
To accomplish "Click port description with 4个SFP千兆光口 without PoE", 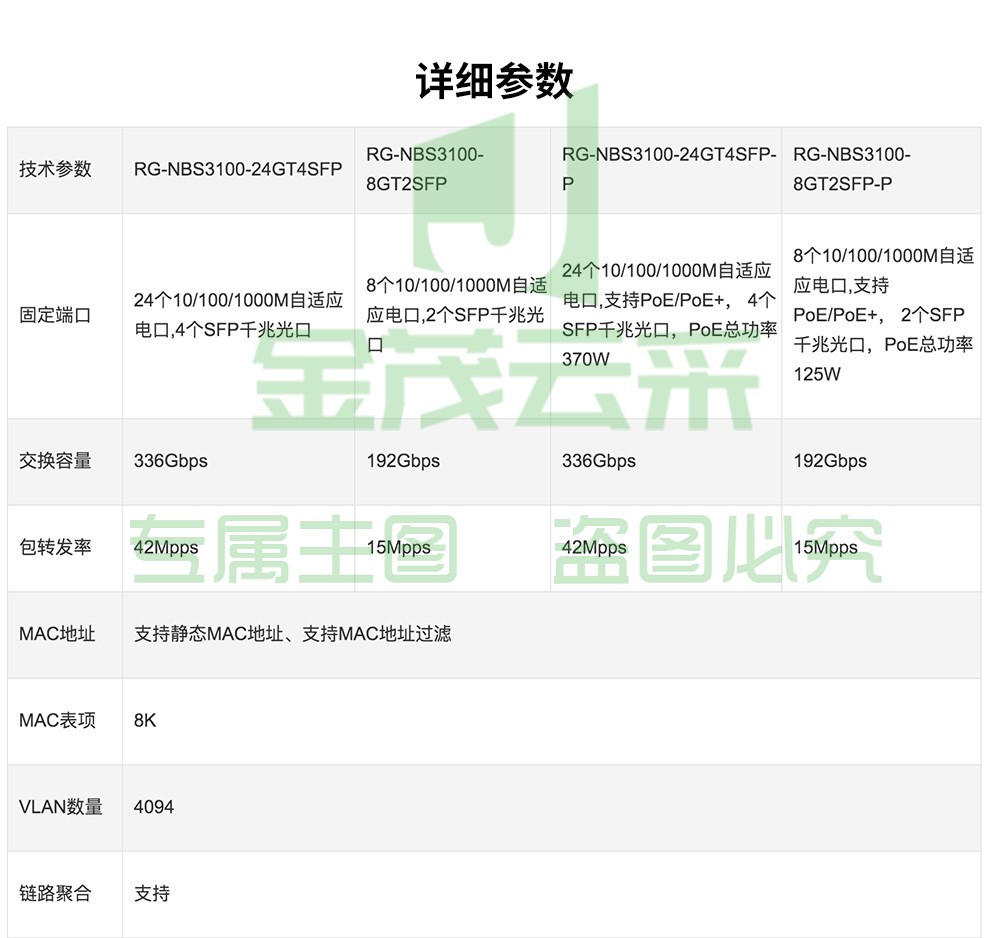I will click(x=239, y=315).
